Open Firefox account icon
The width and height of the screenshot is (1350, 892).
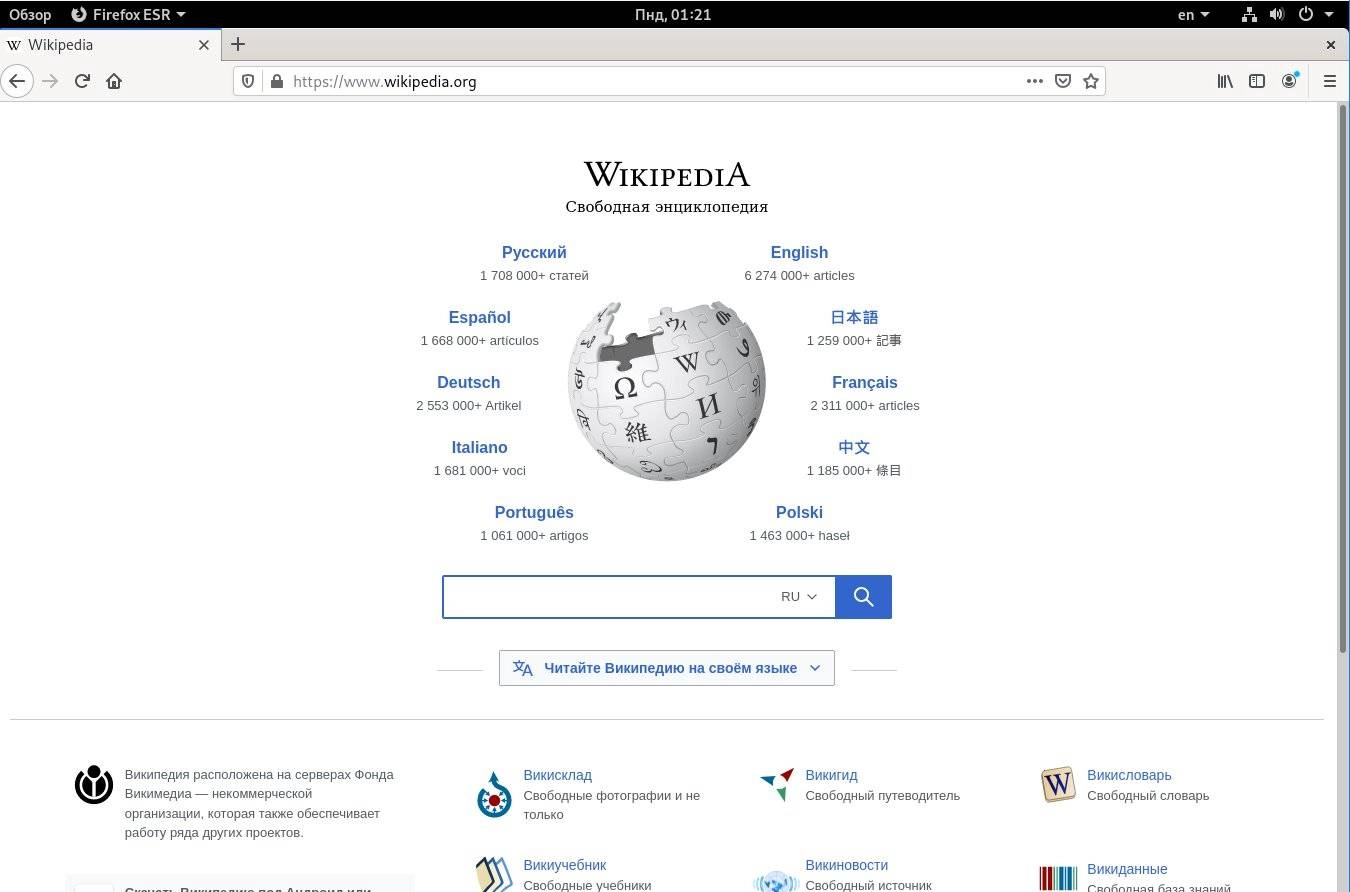pos(1290,81)
